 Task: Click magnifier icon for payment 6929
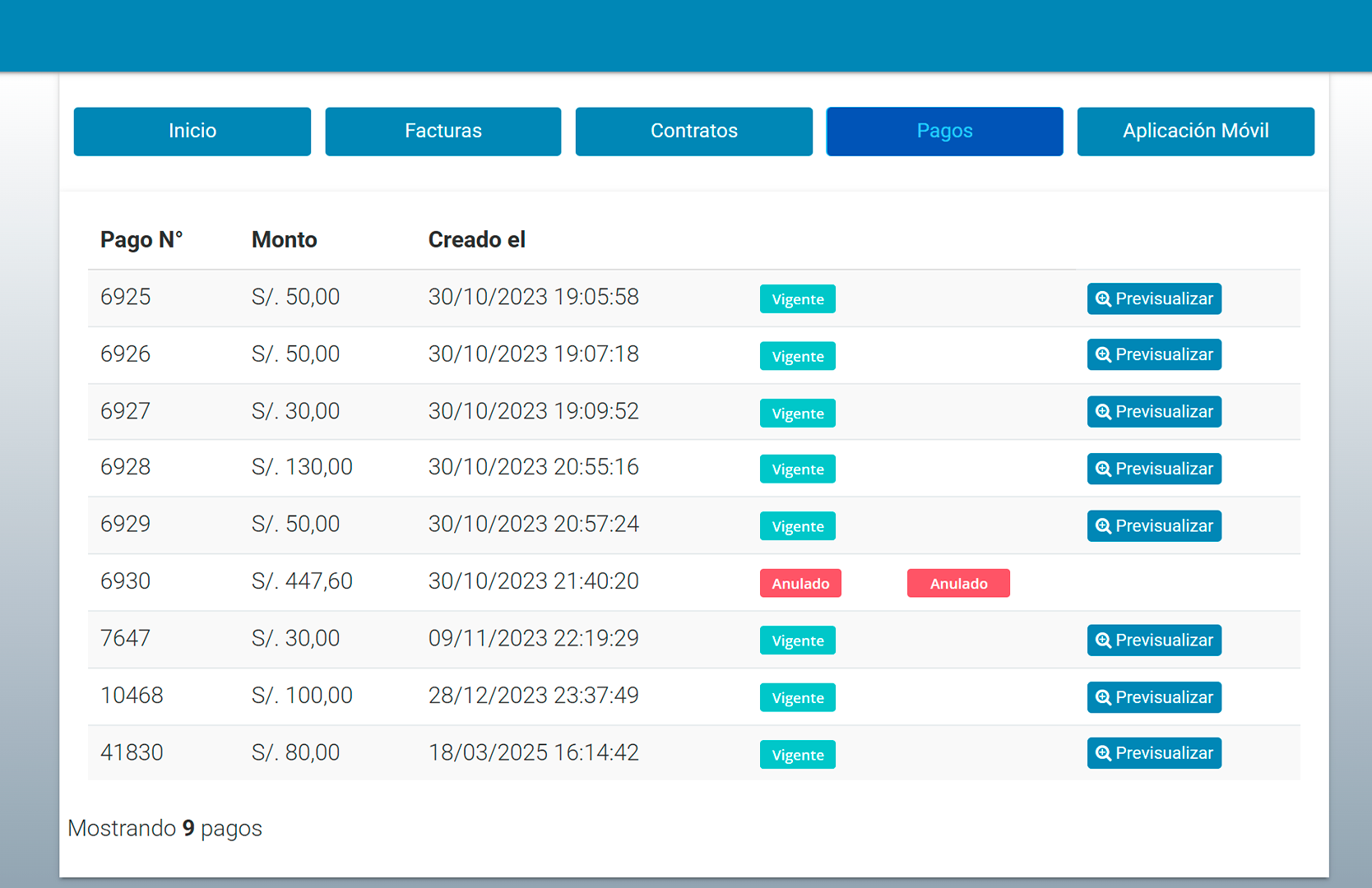(x=1103, y=526)
